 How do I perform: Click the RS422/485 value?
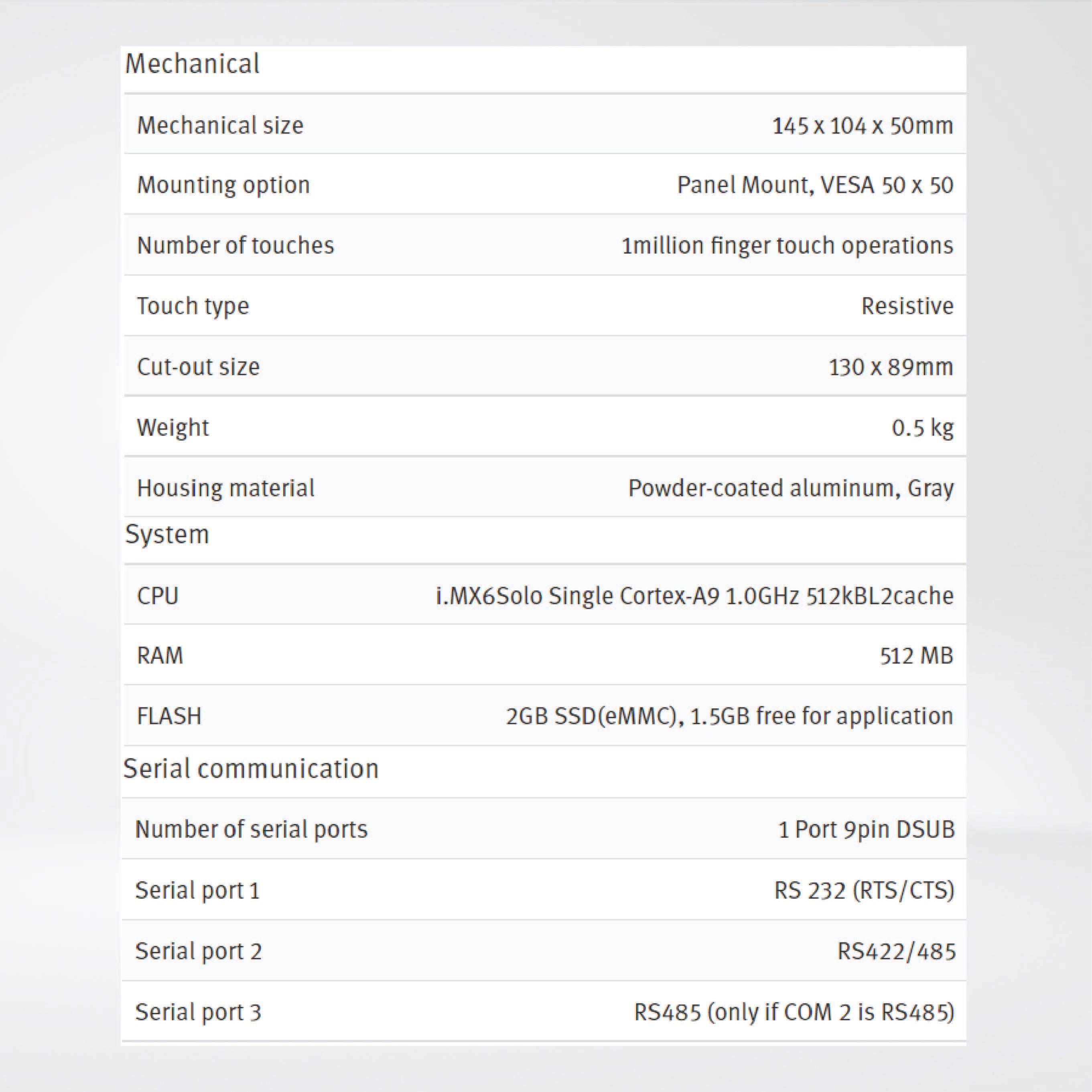[896, 951]
